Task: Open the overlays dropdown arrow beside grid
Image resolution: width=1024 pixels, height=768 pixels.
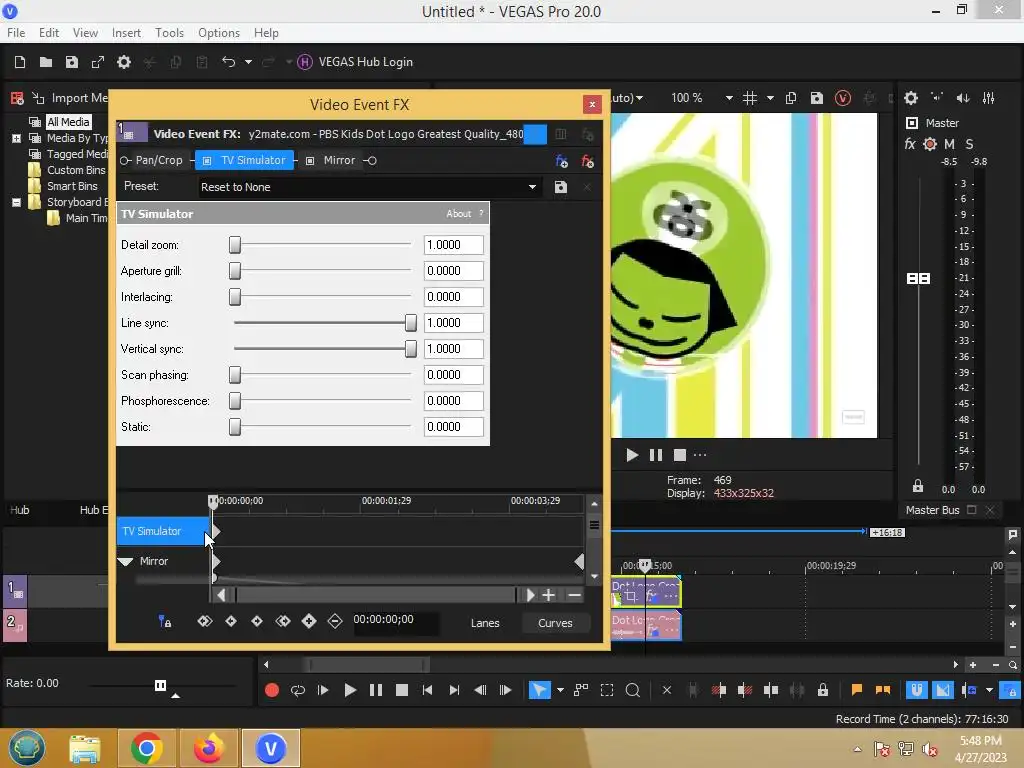Action: 770,98
